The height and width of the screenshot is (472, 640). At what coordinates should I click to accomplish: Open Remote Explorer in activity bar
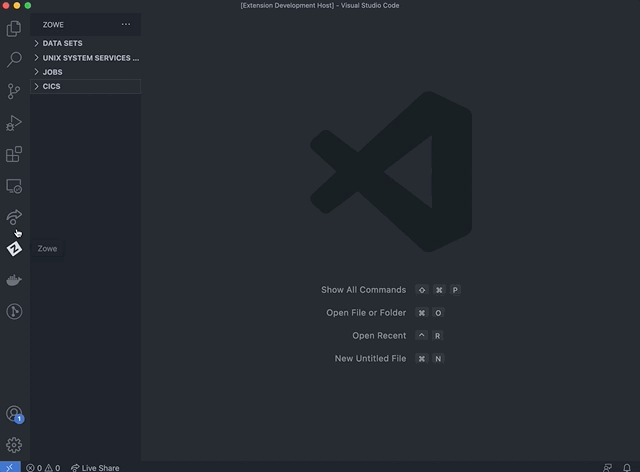point(14,186)
